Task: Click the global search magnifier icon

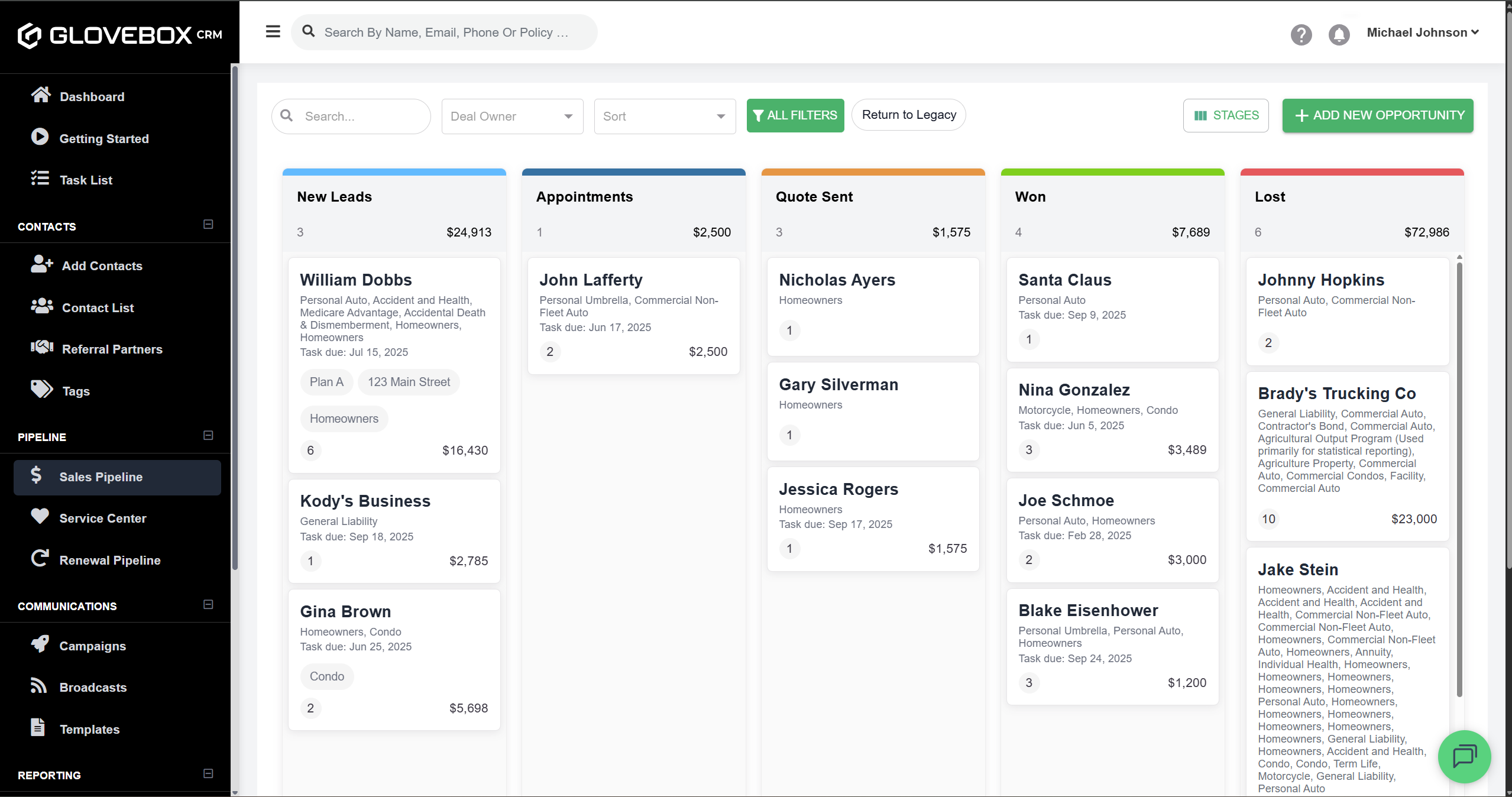Action: click(x=308, y=31)
